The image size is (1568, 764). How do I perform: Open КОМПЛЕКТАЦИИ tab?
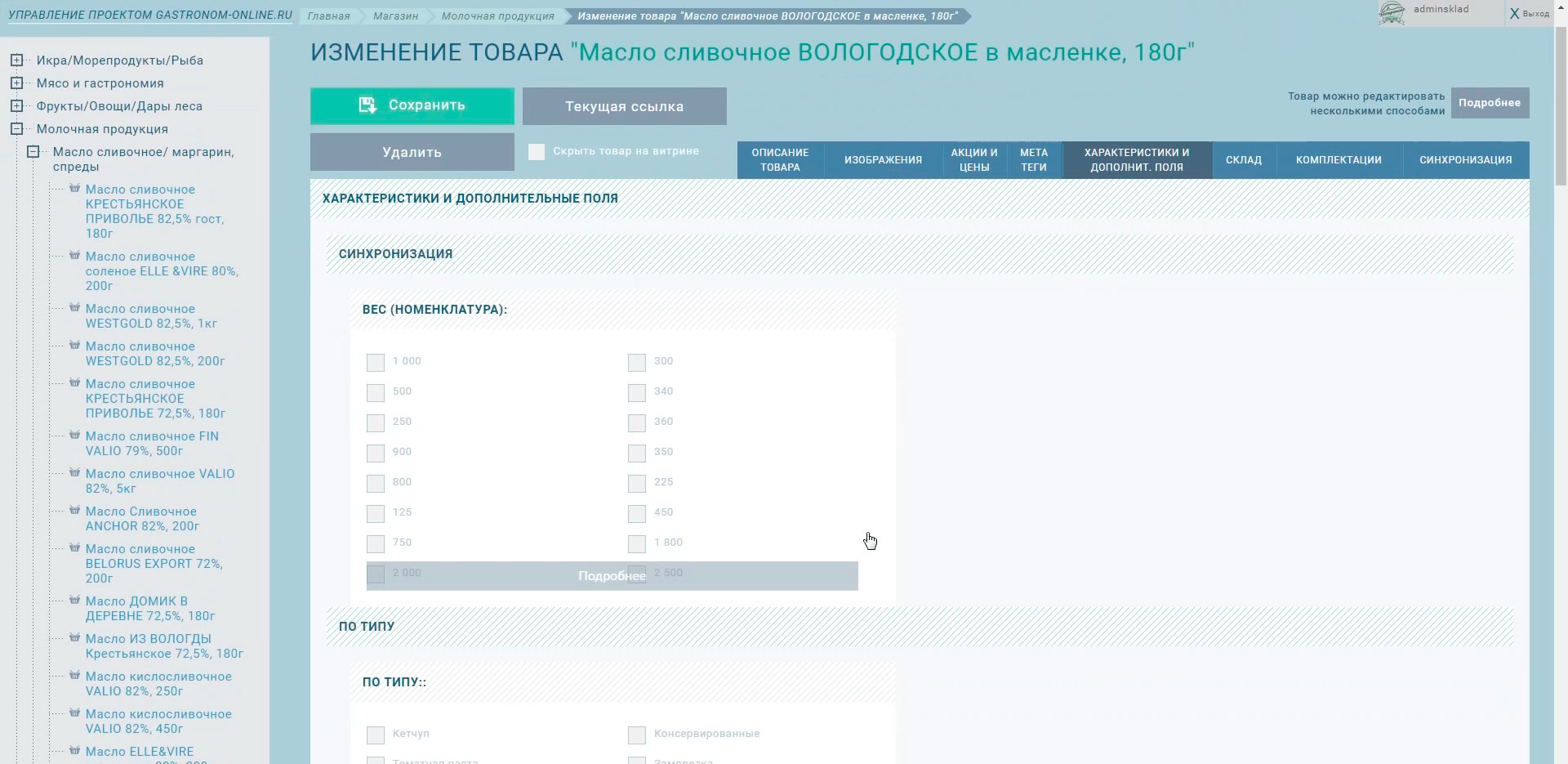[1339, 160]
